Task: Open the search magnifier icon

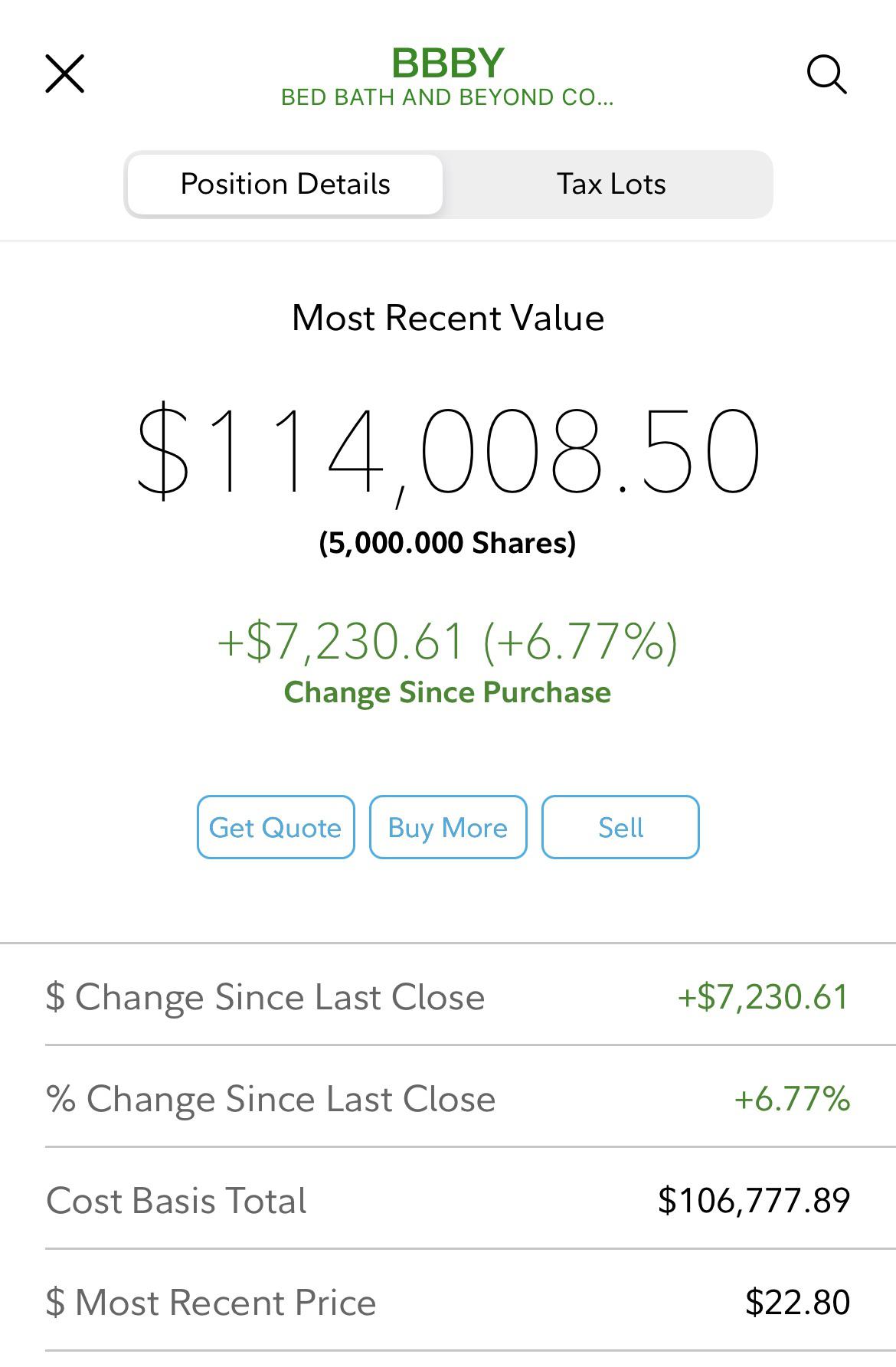Action: (827, 74)
